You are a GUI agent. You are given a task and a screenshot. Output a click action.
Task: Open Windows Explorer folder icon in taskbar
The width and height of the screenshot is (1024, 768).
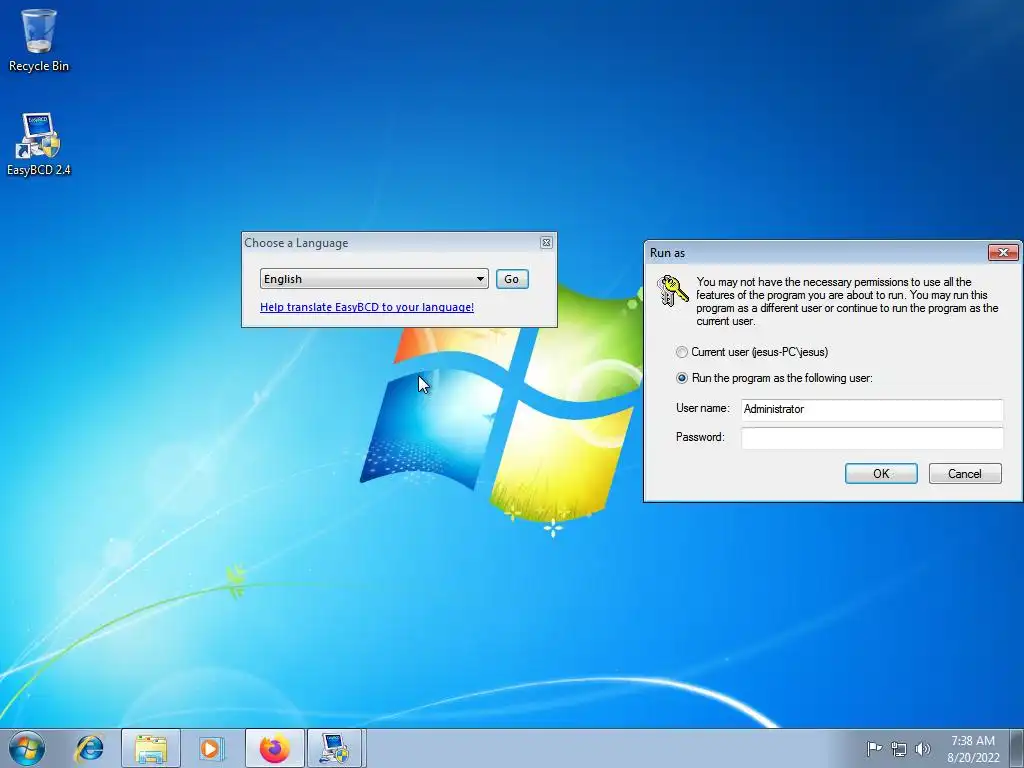click(151, 748)
